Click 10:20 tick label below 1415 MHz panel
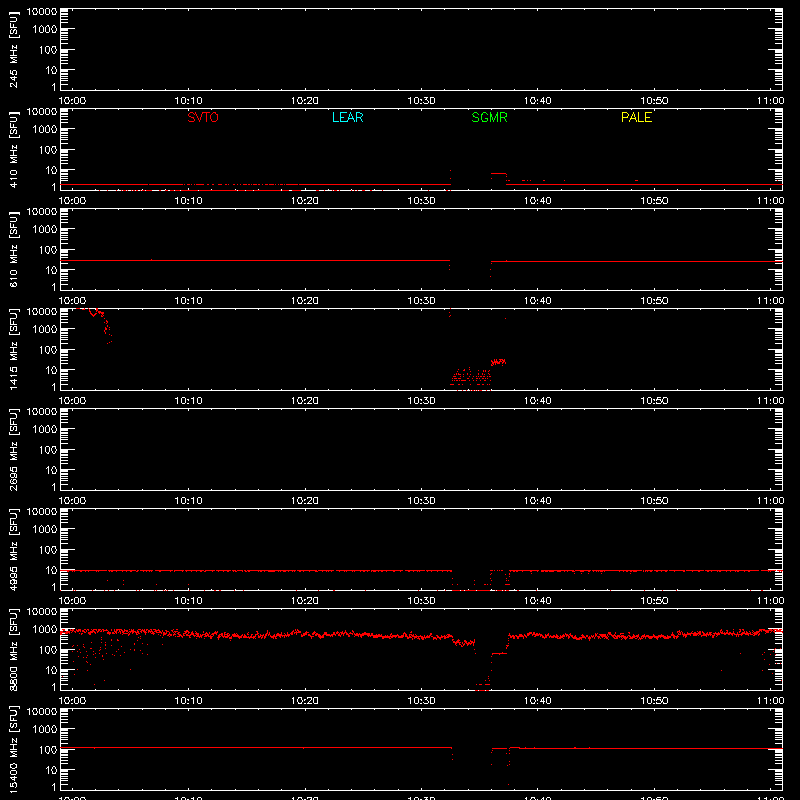 (305, 401)
